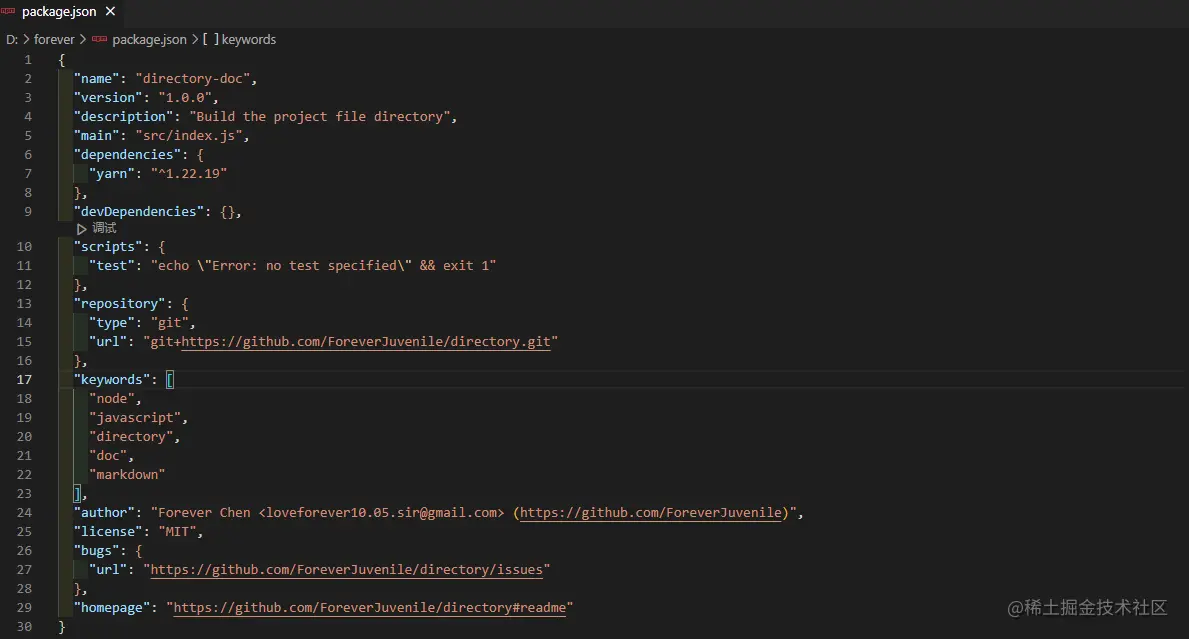
Task: Follow the author's GitHub profile link
Action: click(651, 513)
